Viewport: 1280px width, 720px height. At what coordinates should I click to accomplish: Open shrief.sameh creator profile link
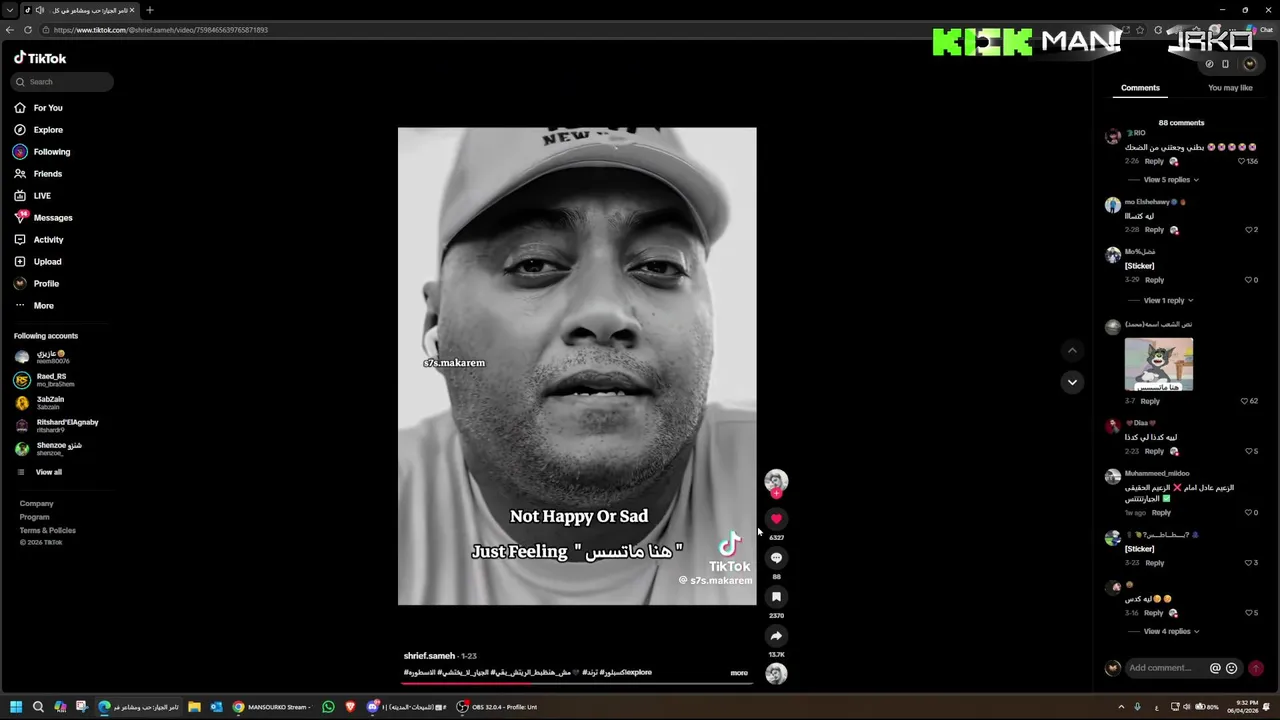(429, 656)
